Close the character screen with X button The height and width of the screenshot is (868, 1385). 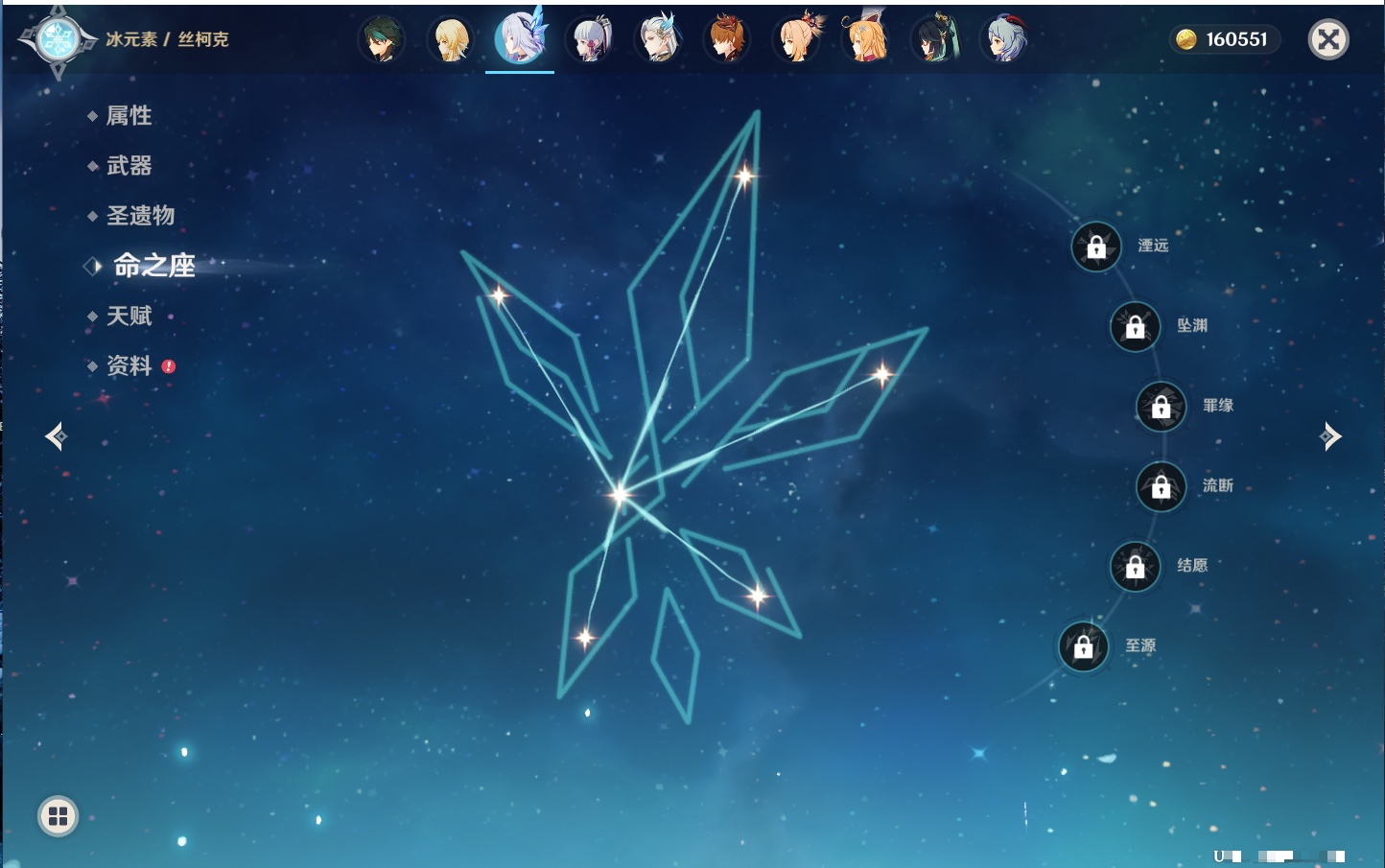[x=1328, y=39]
